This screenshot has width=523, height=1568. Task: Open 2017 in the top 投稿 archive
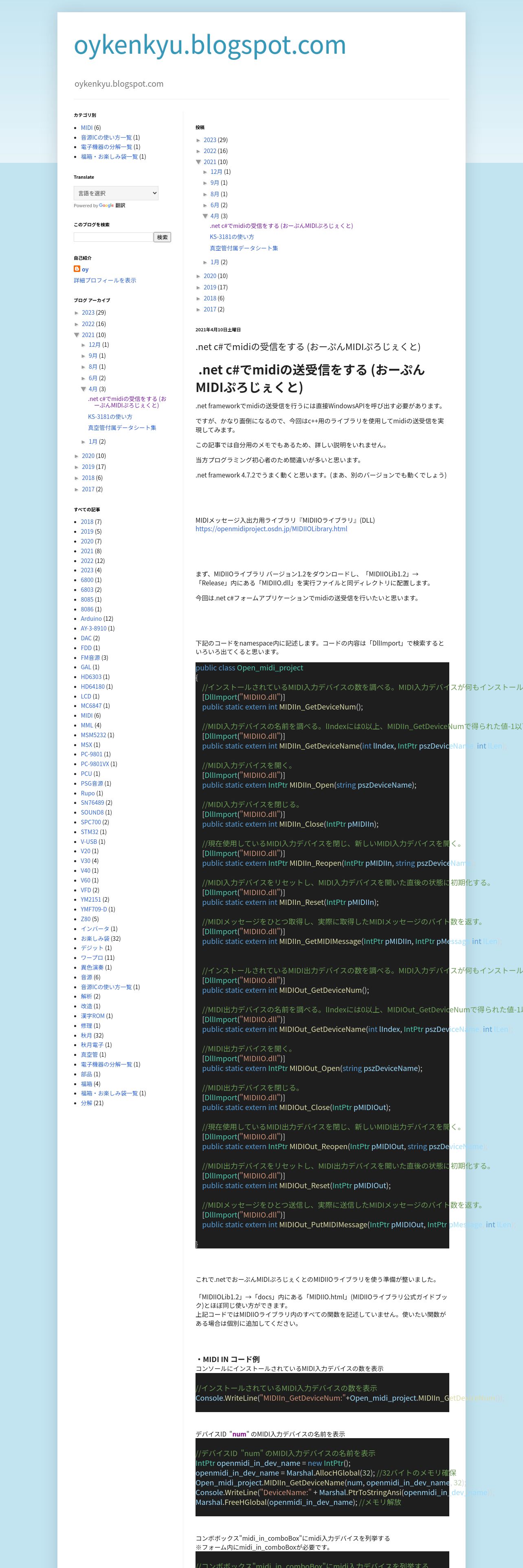point(210,310)
